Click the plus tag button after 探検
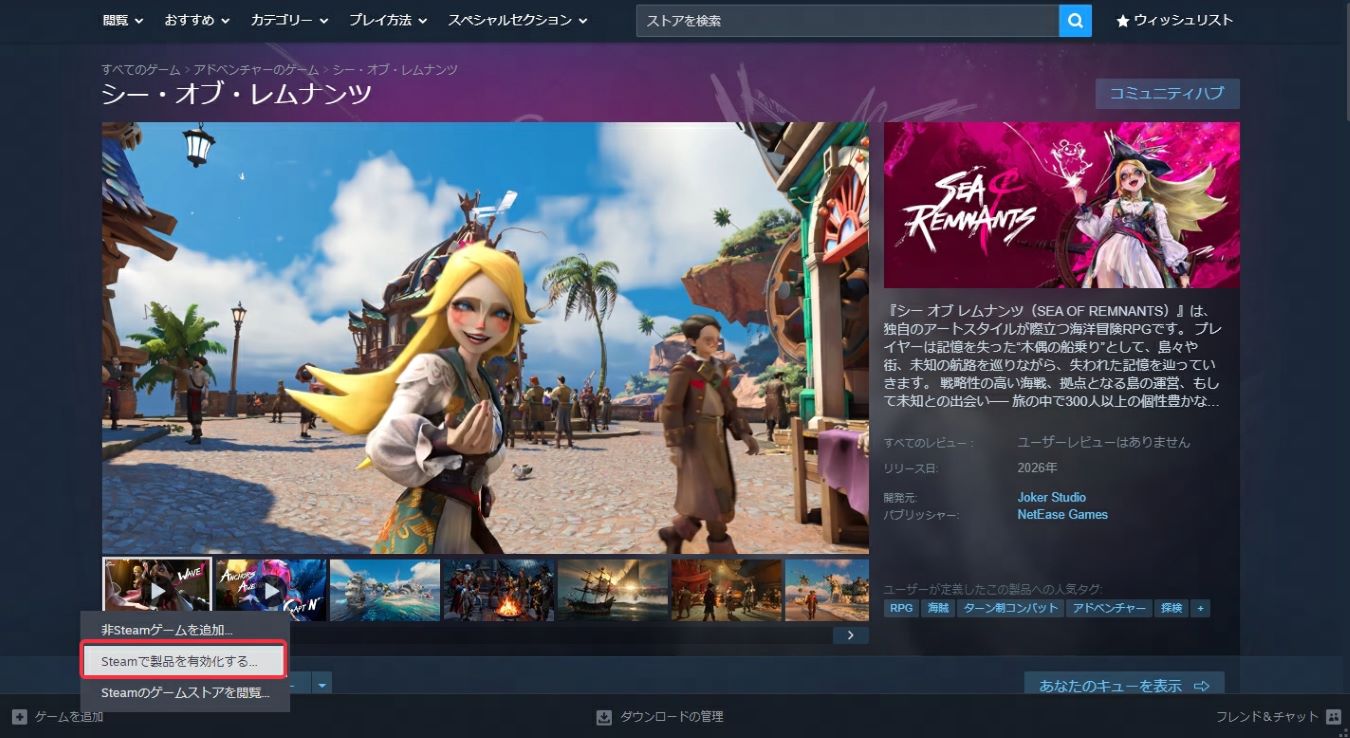The image size is (1350, 738). click(x=1200, y=608)
